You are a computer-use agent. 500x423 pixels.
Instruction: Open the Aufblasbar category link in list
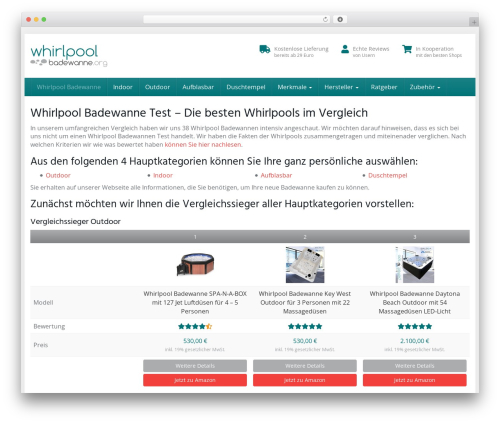coord(276,175)
